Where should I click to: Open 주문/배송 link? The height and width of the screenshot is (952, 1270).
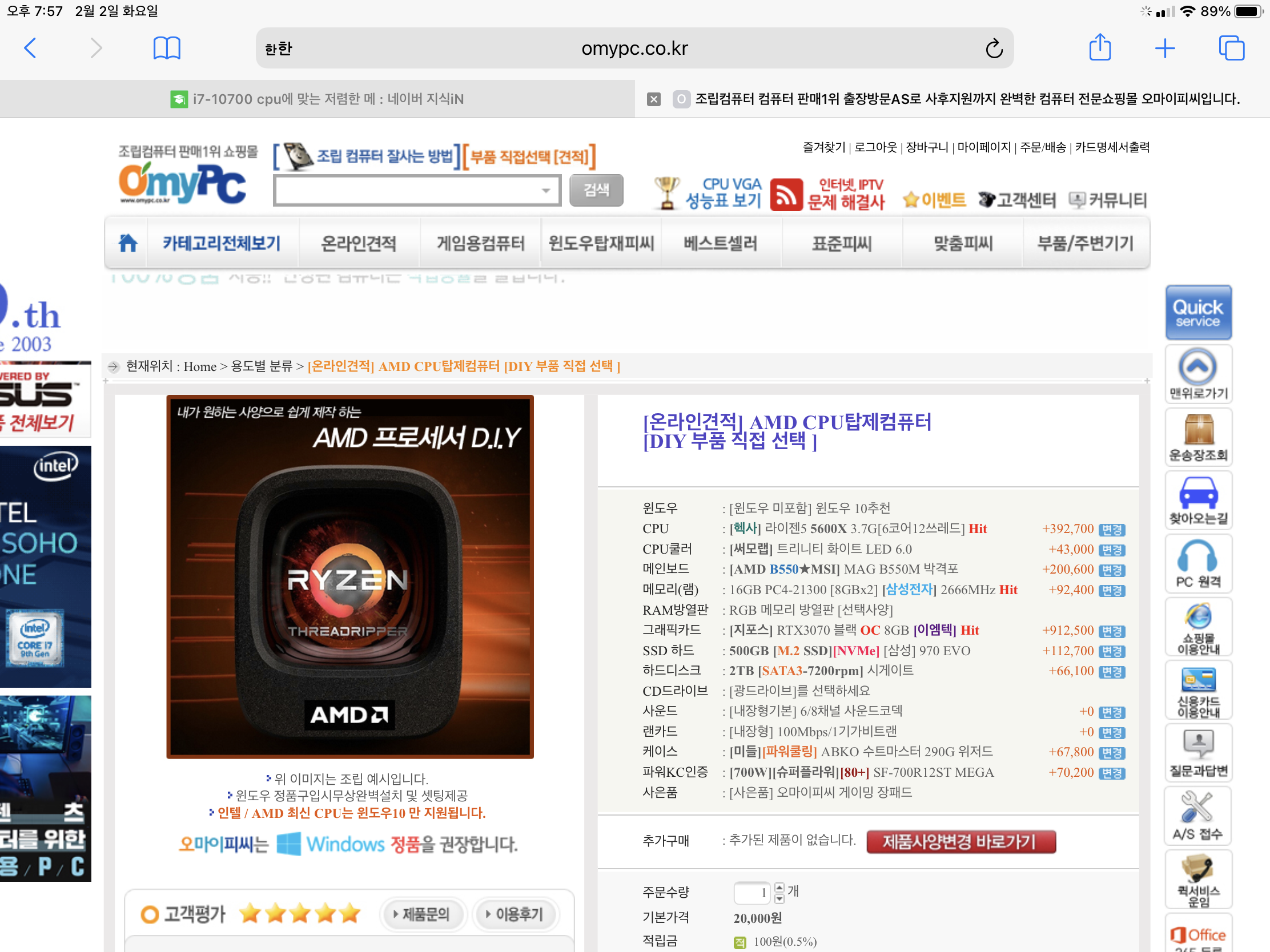[1043, 147]
